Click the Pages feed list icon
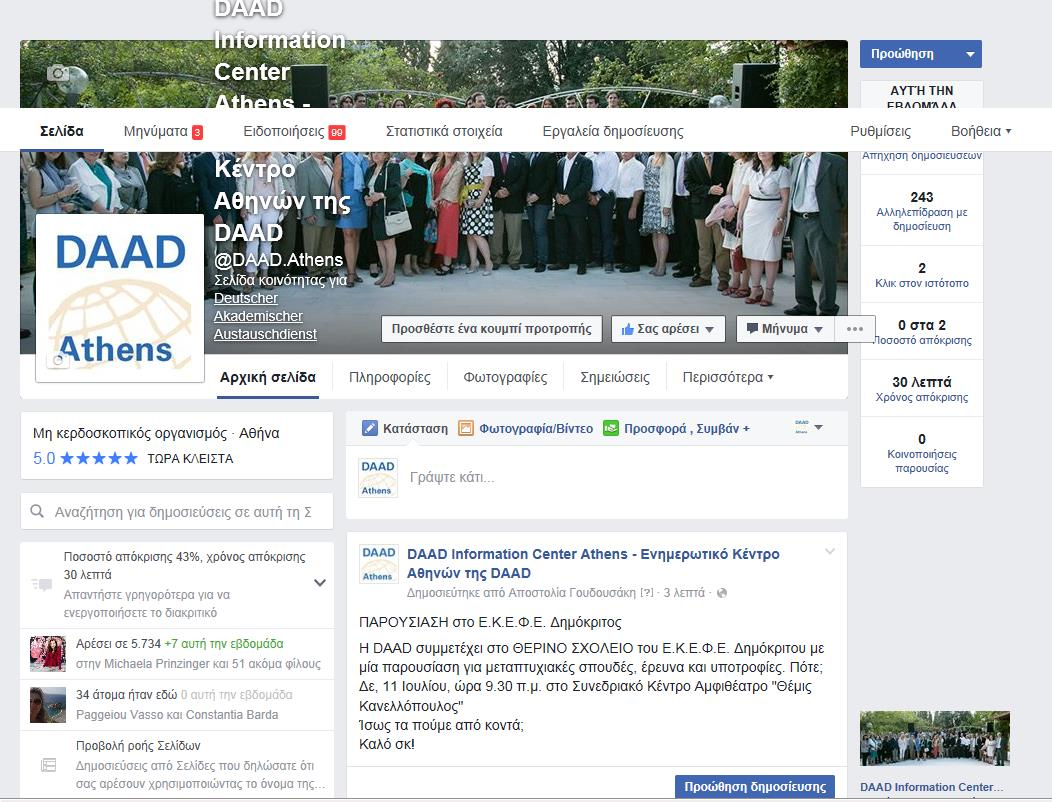This screenshot has height=802, width=1052. click(x=48, y=764)
